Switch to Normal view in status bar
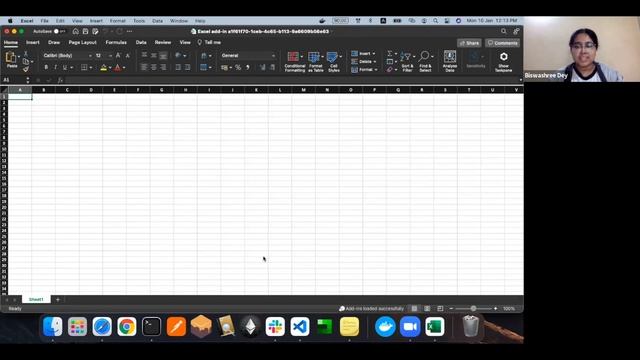The height and width of the screenshot is (360, 640). [x=414, y=309]
